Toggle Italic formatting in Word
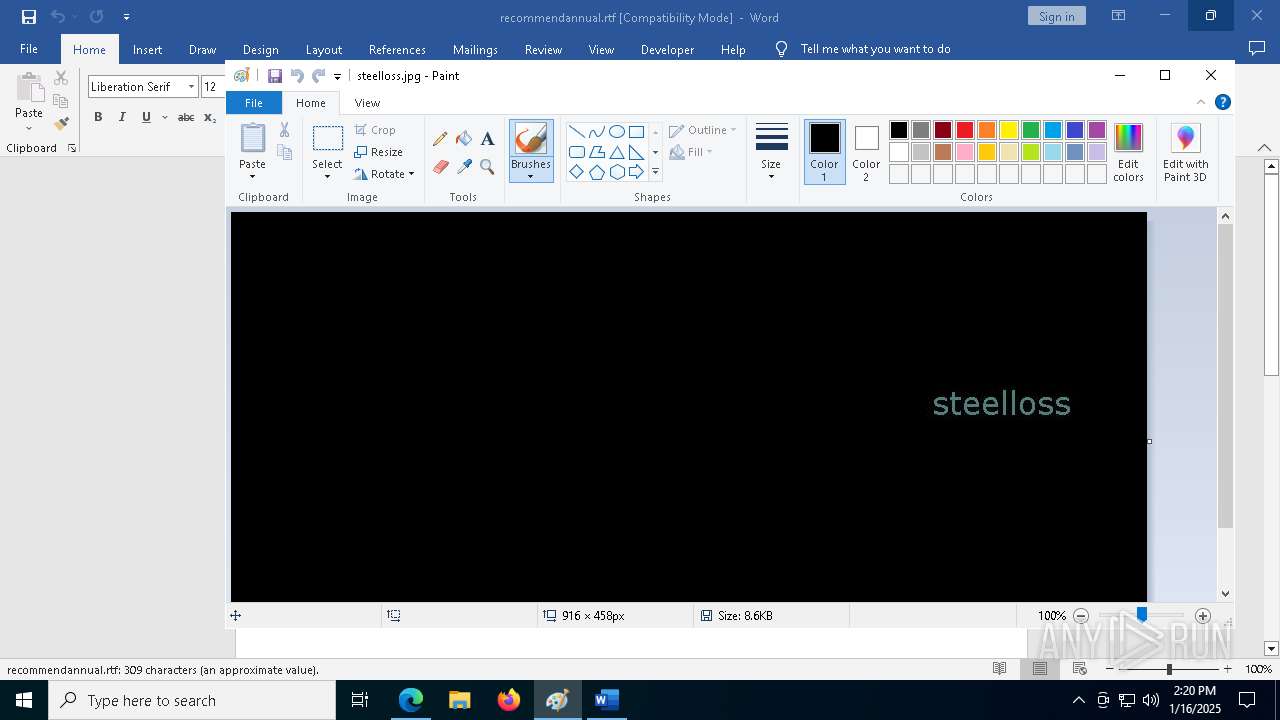This screenshot has height=720, width=1280. [122, 117]
